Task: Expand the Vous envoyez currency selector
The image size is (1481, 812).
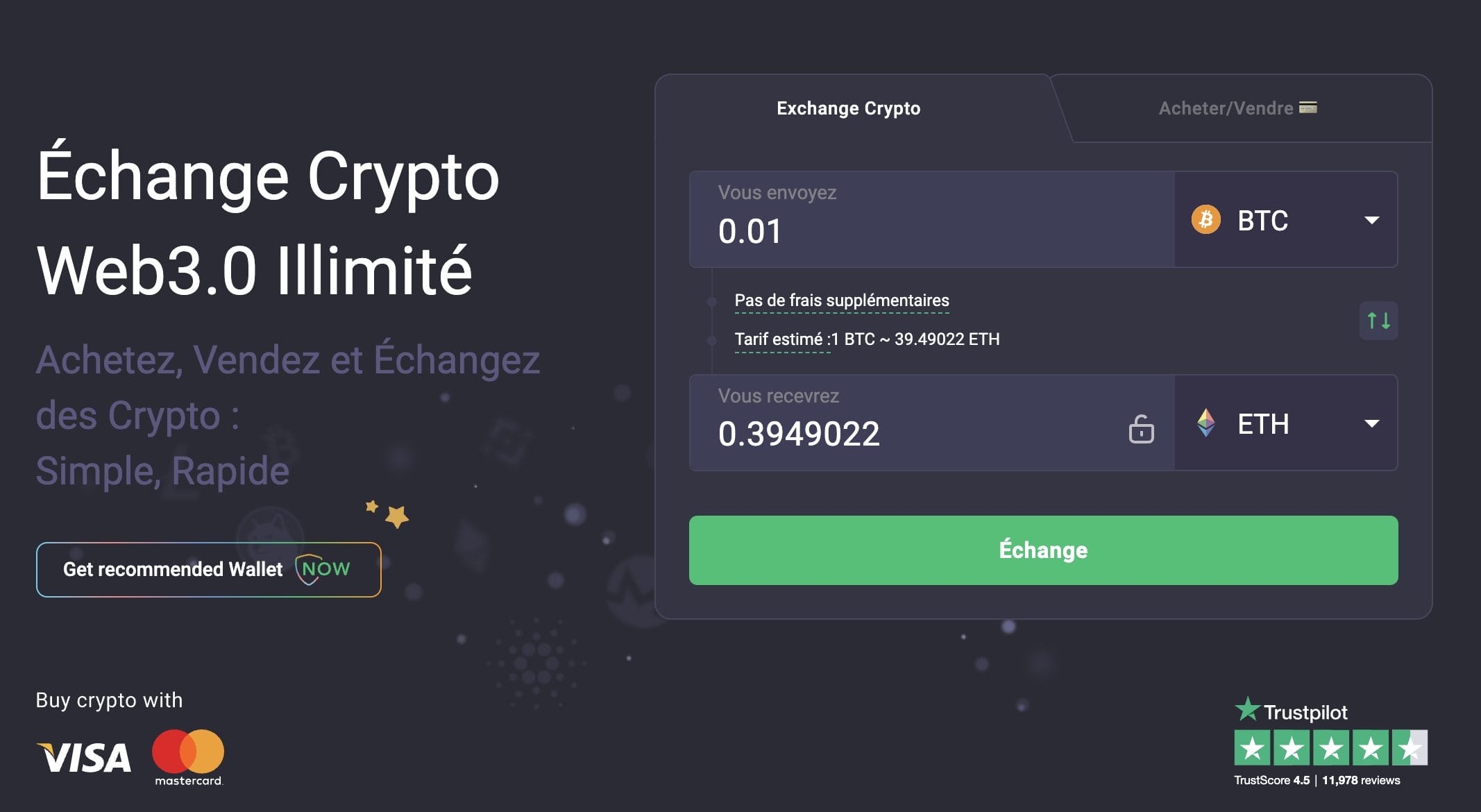Action: 1284,220
